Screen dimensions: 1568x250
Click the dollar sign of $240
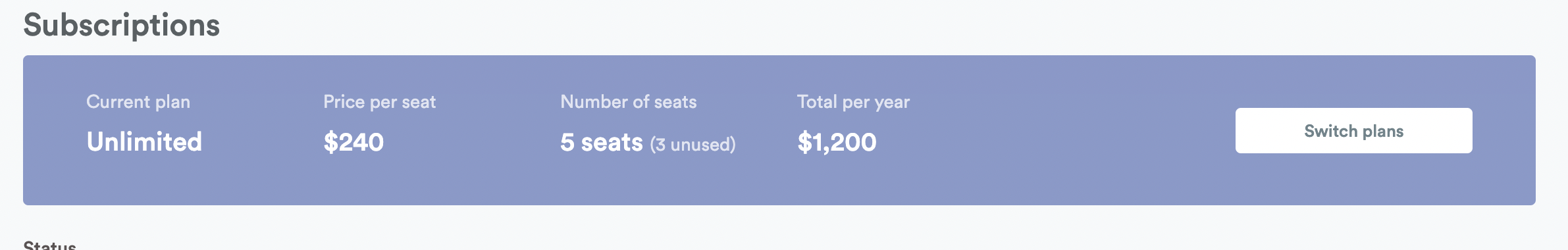[x=330, y=142]
